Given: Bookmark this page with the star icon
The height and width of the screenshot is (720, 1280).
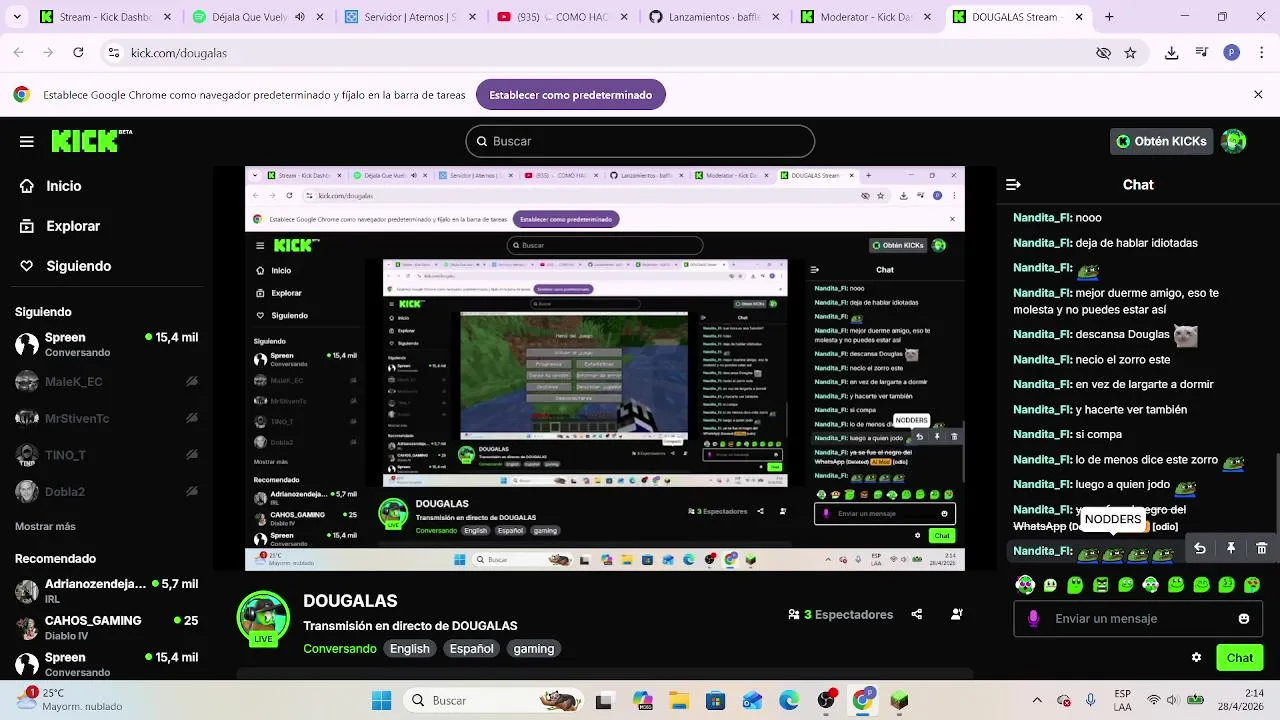Looking at the screenshot, I should point(1130,53).
